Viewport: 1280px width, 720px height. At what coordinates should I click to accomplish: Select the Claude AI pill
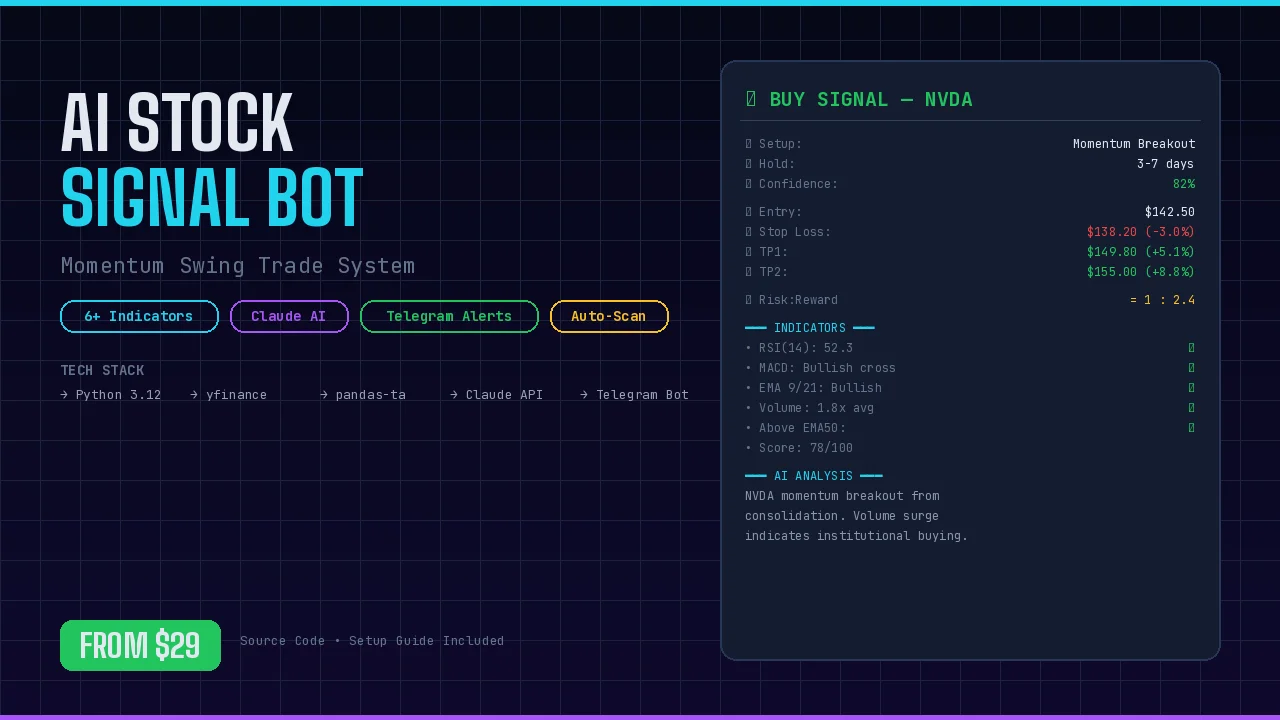(x=289, y=316)
